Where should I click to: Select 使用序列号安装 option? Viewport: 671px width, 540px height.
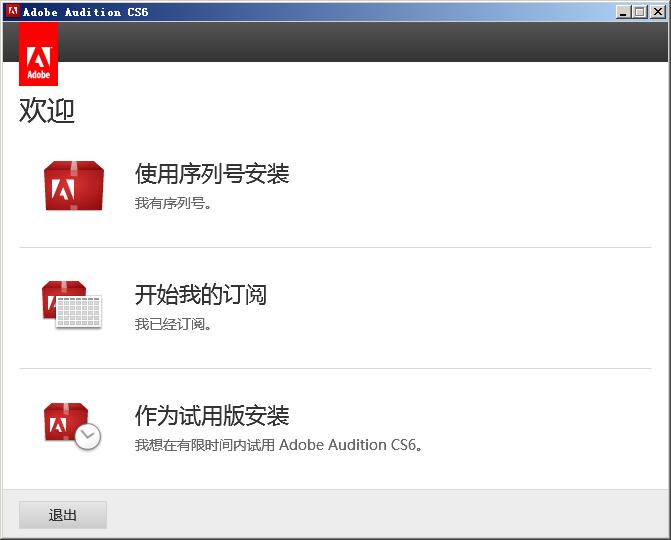212,174
